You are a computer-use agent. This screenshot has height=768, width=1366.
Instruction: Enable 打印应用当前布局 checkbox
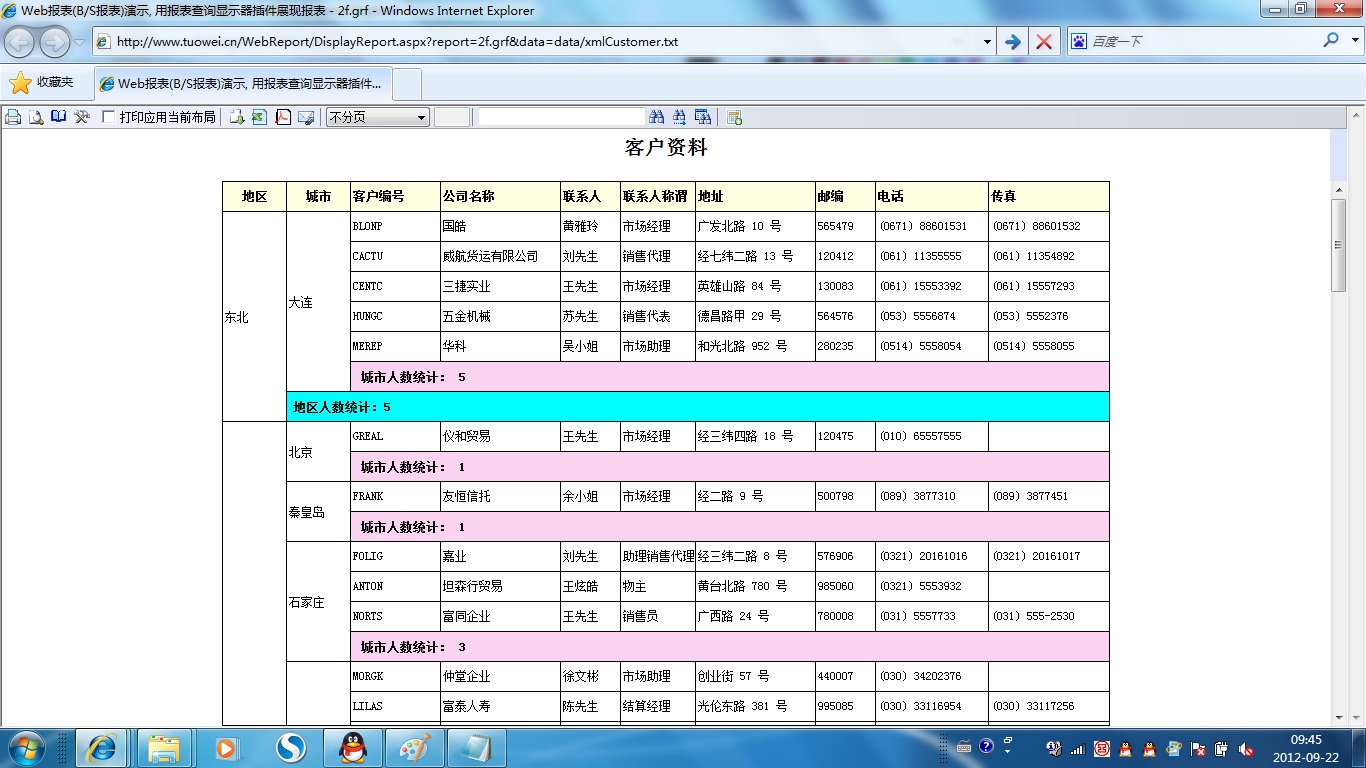109,117
